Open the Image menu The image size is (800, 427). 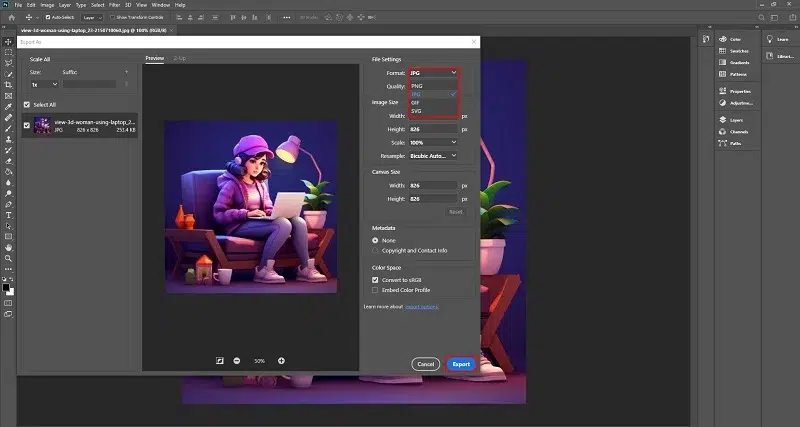pos(47,5)
